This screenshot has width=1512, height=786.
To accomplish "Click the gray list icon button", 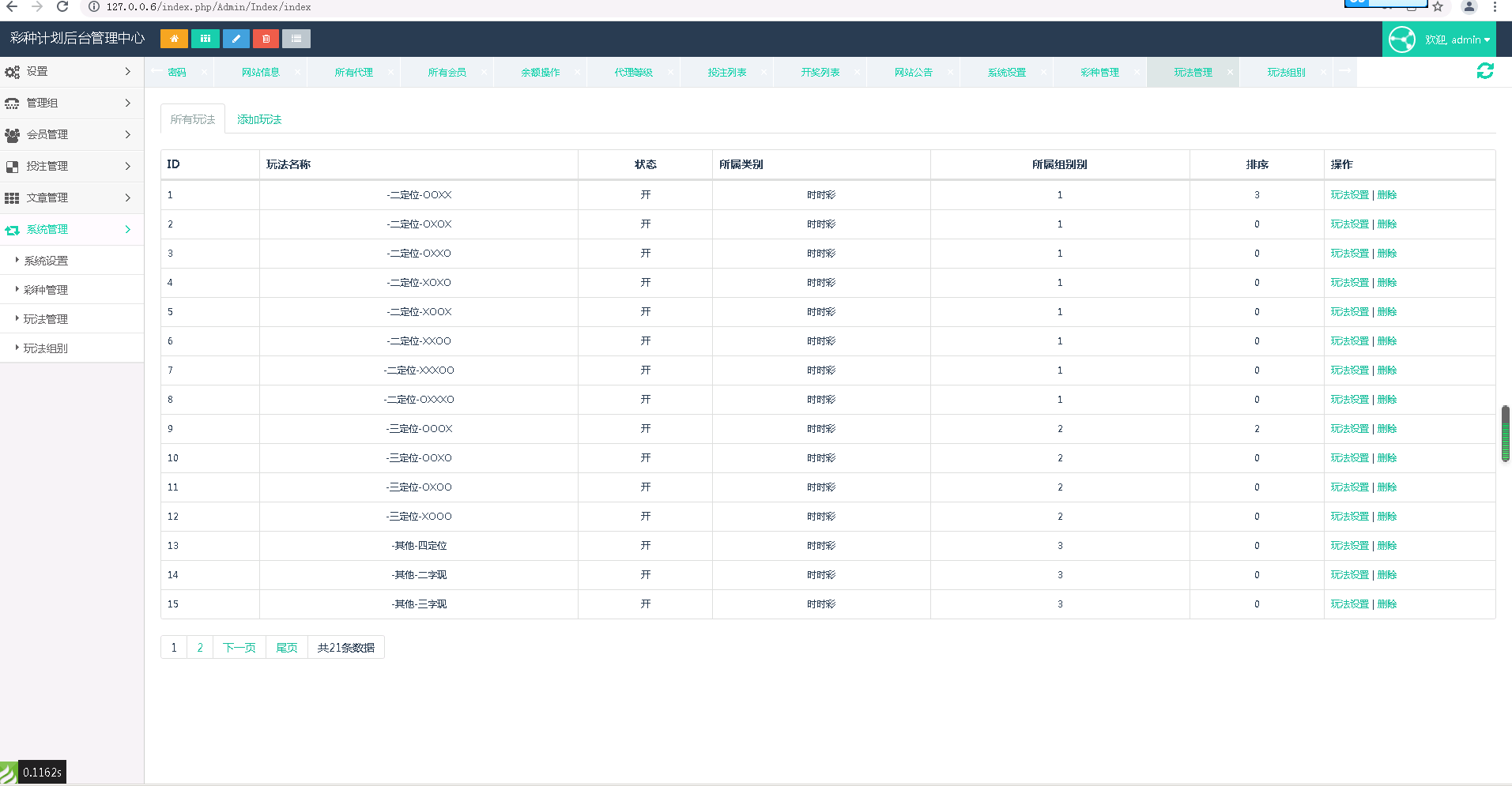I will tap(296, 39).
